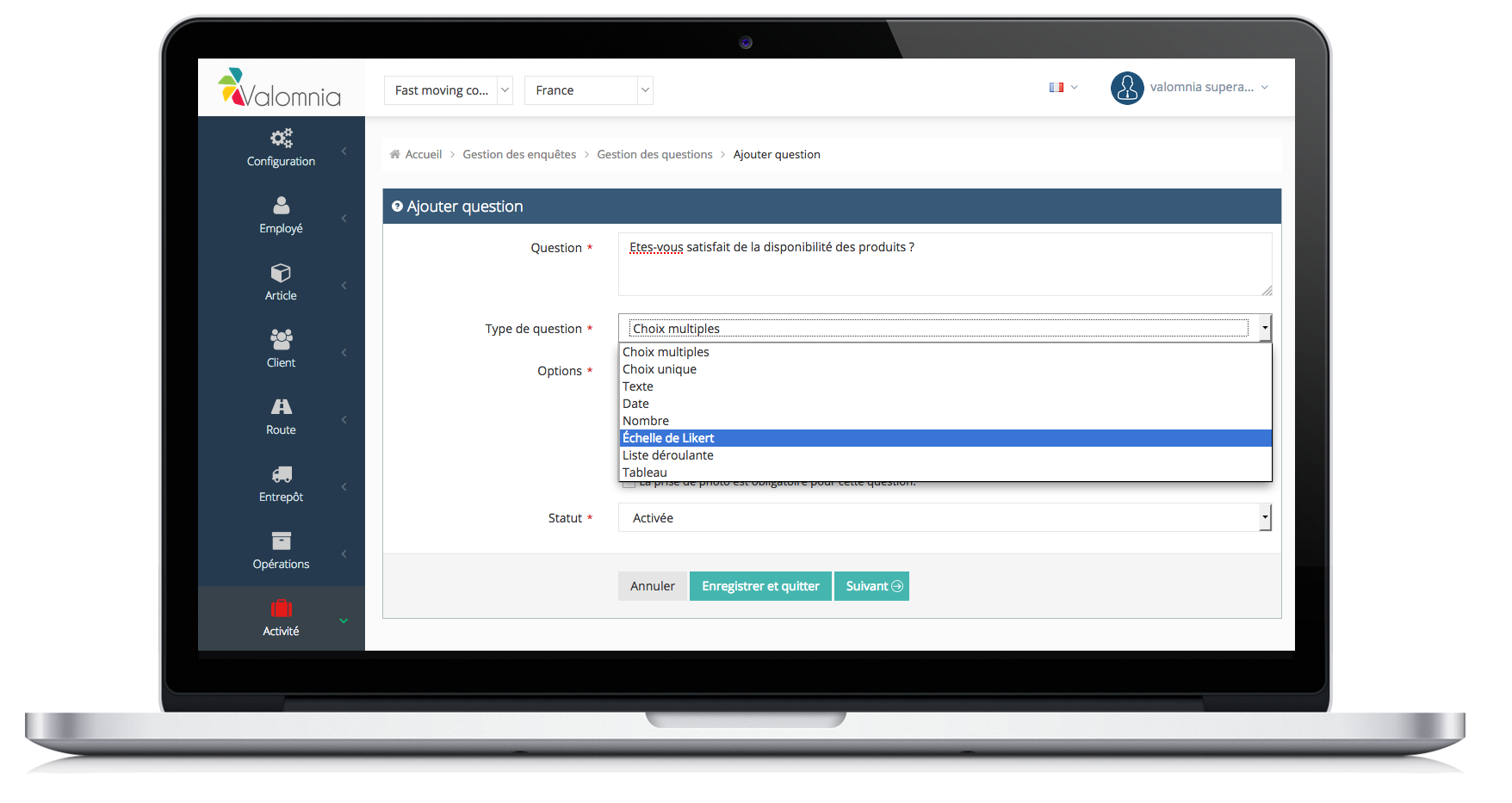The height and width of the screenshot is (803, 1512).
Task: Click the Opérations archive icon
Action: [281, 540]
